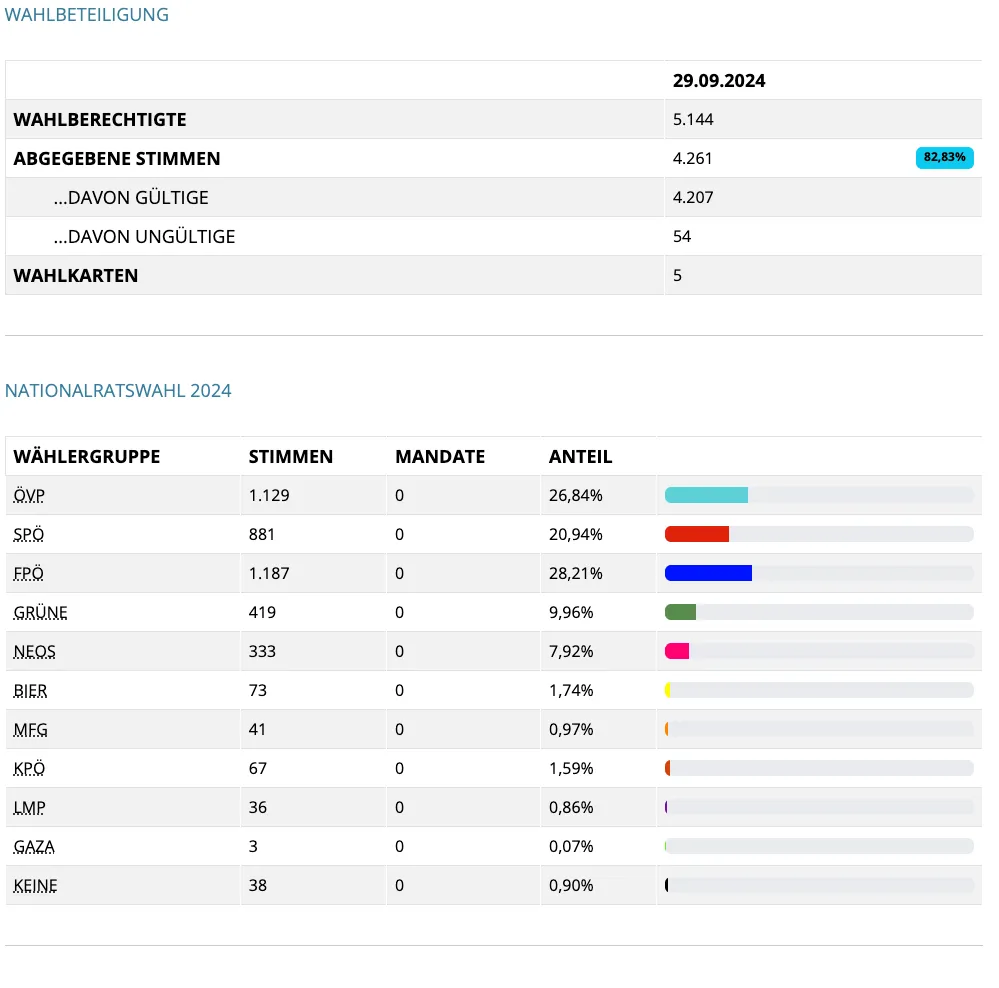Click the 0,07% GAZA share
The image size is (999, 988).
point(571,847)
